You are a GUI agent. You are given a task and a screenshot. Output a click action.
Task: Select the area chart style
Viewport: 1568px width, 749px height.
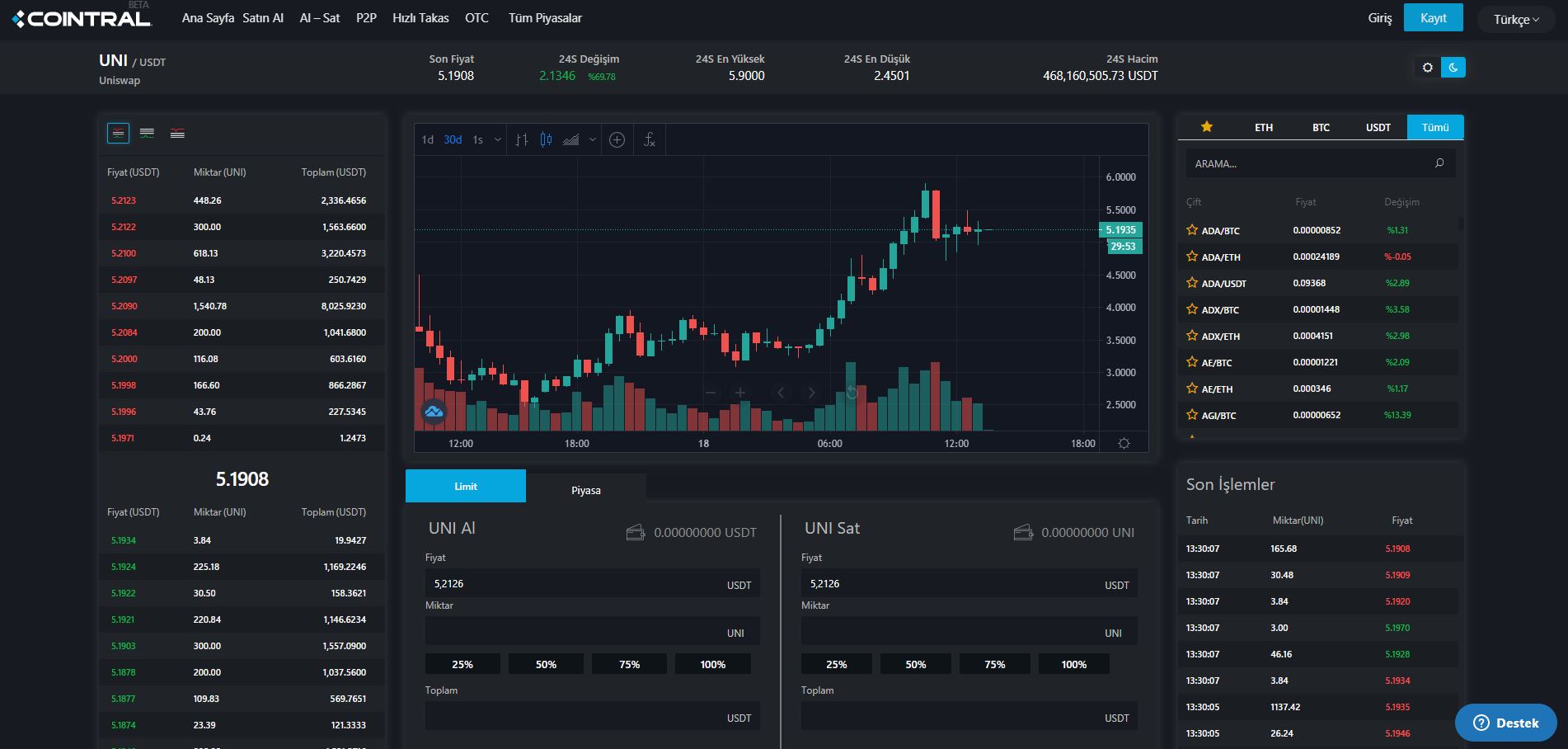tap(570, 139)
